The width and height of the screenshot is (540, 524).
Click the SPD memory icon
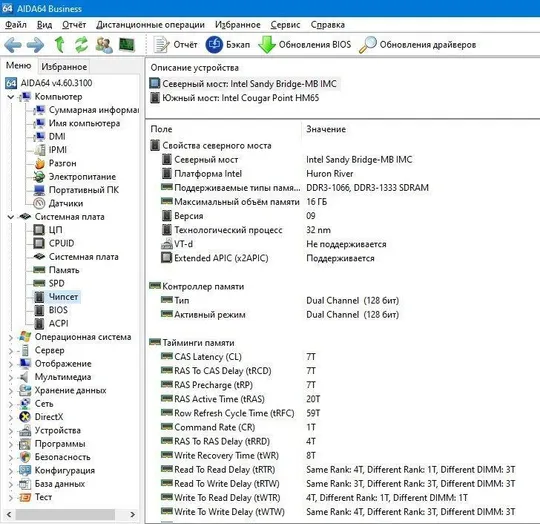pos(39,283)
